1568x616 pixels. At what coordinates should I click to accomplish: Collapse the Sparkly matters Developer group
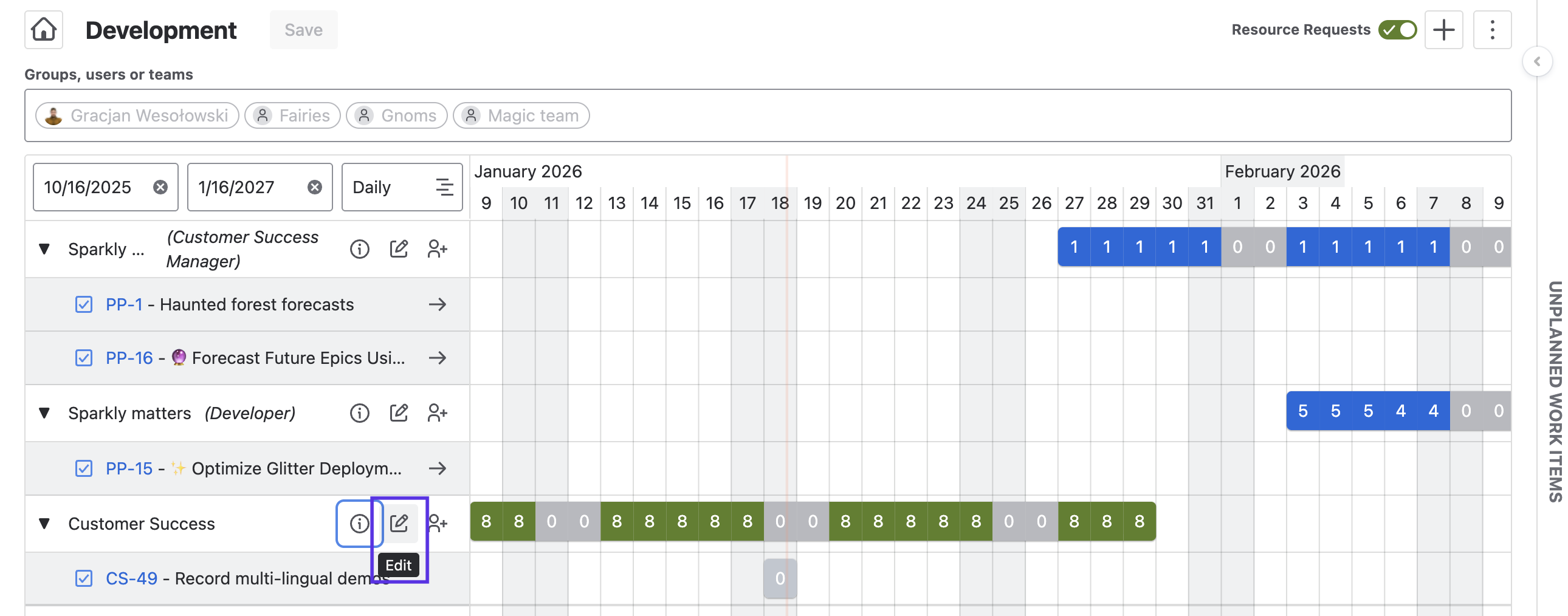[x=44, y=412]
